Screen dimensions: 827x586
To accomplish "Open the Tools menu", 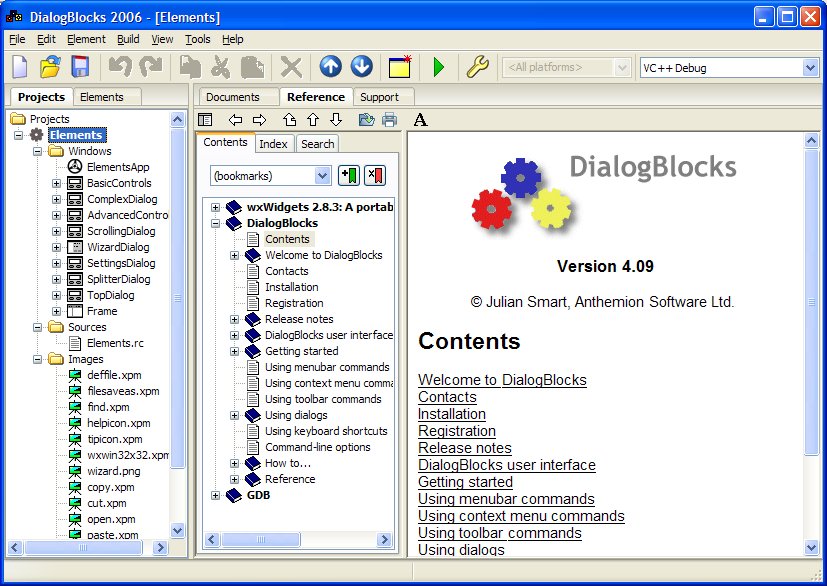I will 196,39.
